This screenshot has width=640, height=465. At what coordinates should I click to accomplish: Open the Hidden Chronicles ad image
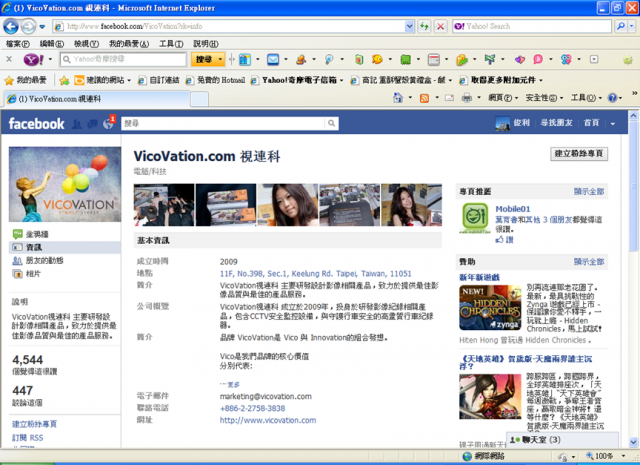(490, 308)
